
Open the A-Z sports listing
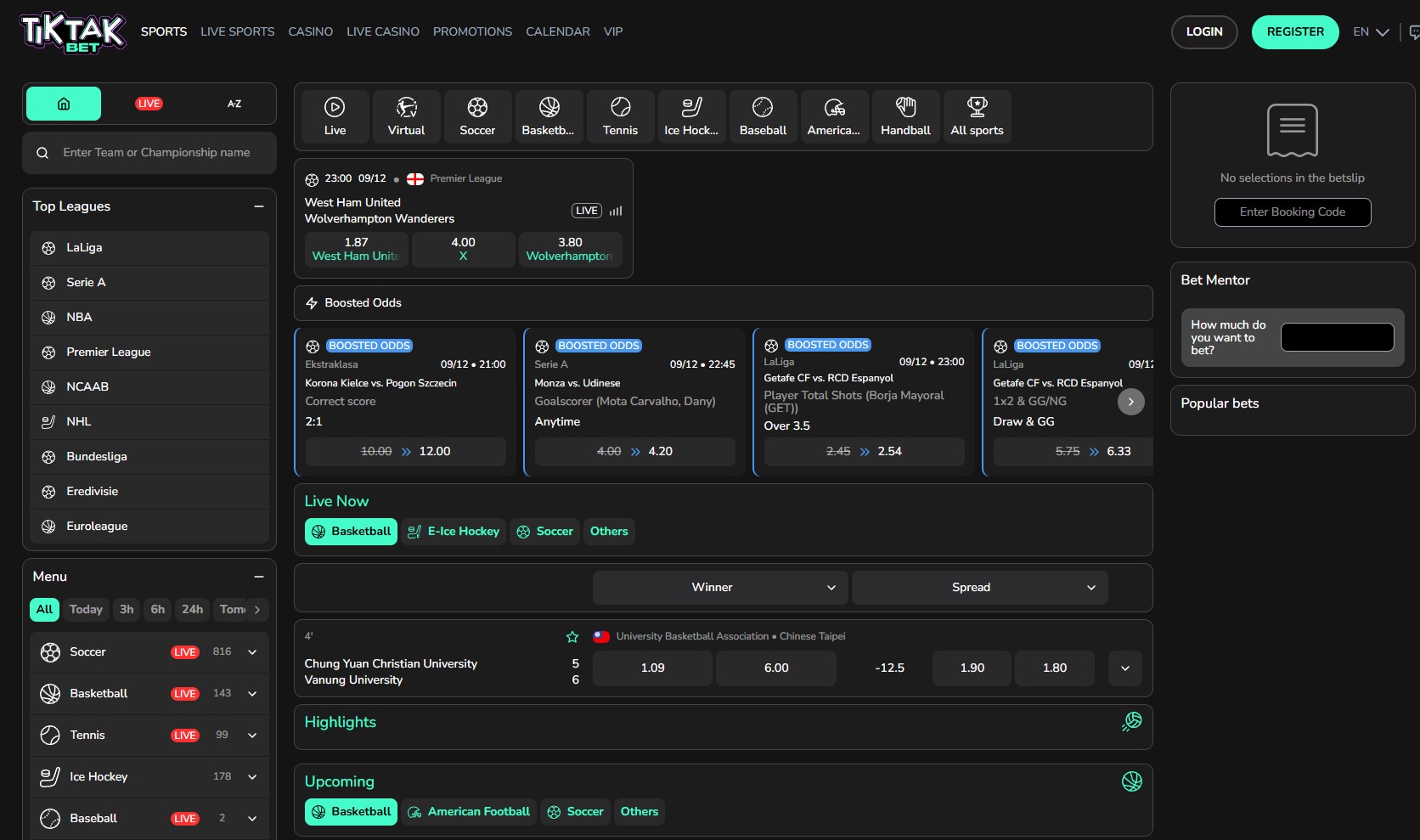pyautogui.click(x=234, y=104)
